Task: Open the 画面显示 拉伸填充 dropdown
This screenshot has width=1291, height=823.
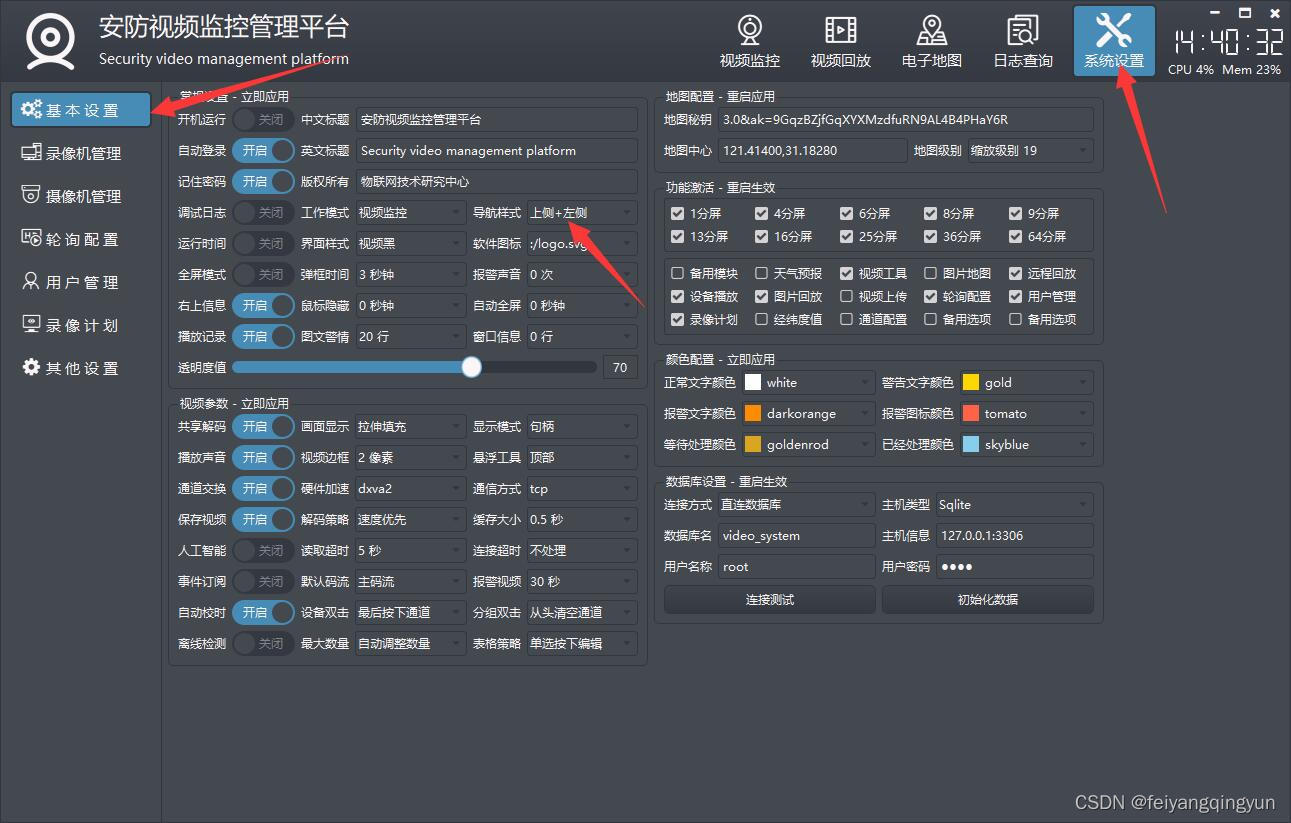Action: [410, 426]
